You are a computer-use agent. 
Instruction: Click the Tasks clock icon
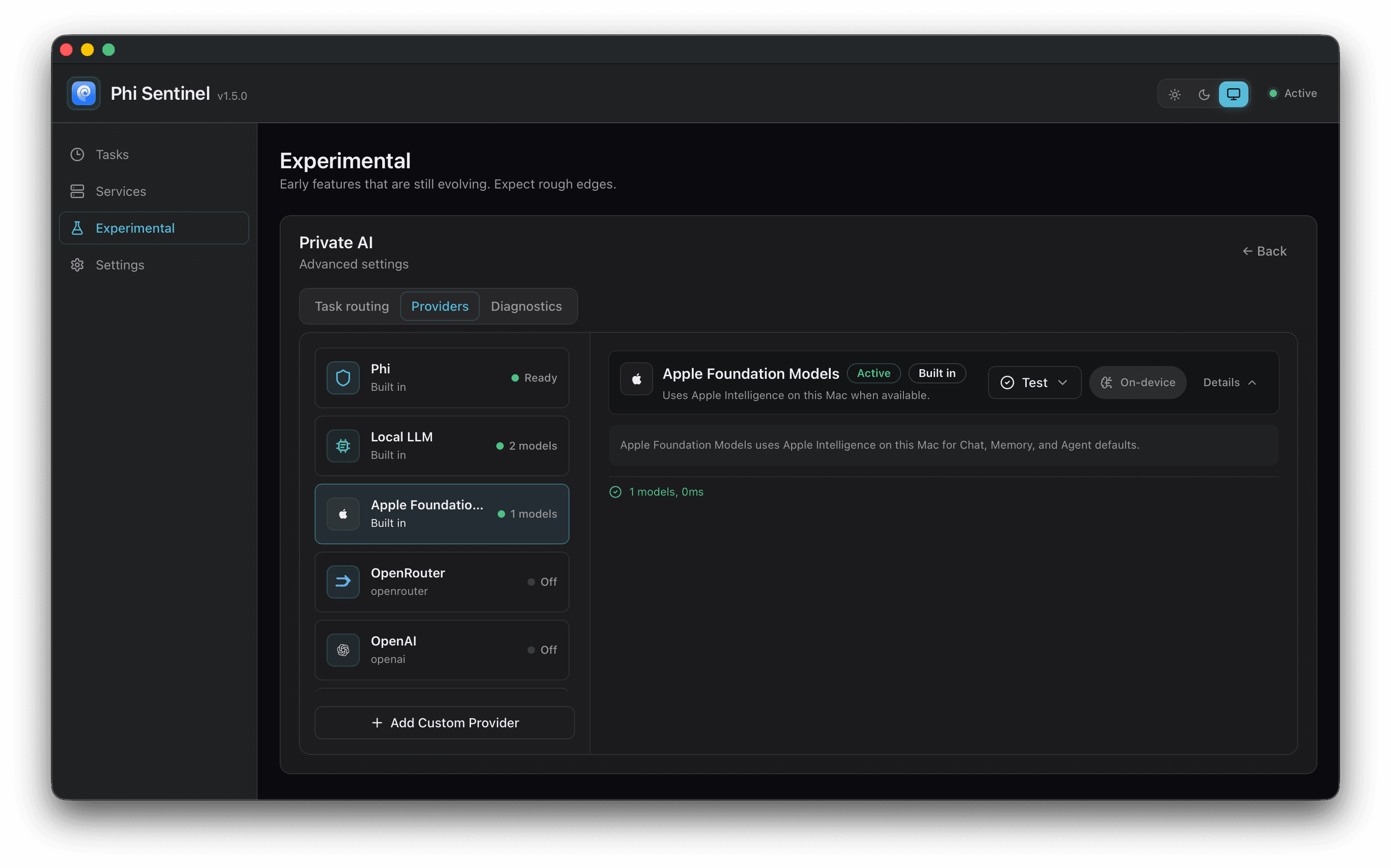78,154
